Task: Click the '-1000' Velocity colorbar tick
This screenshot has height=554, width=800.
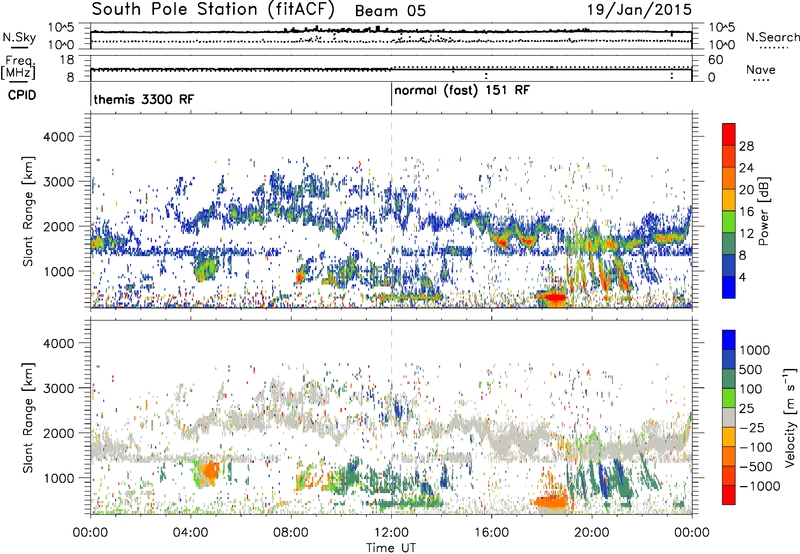Action: (760, 486)
